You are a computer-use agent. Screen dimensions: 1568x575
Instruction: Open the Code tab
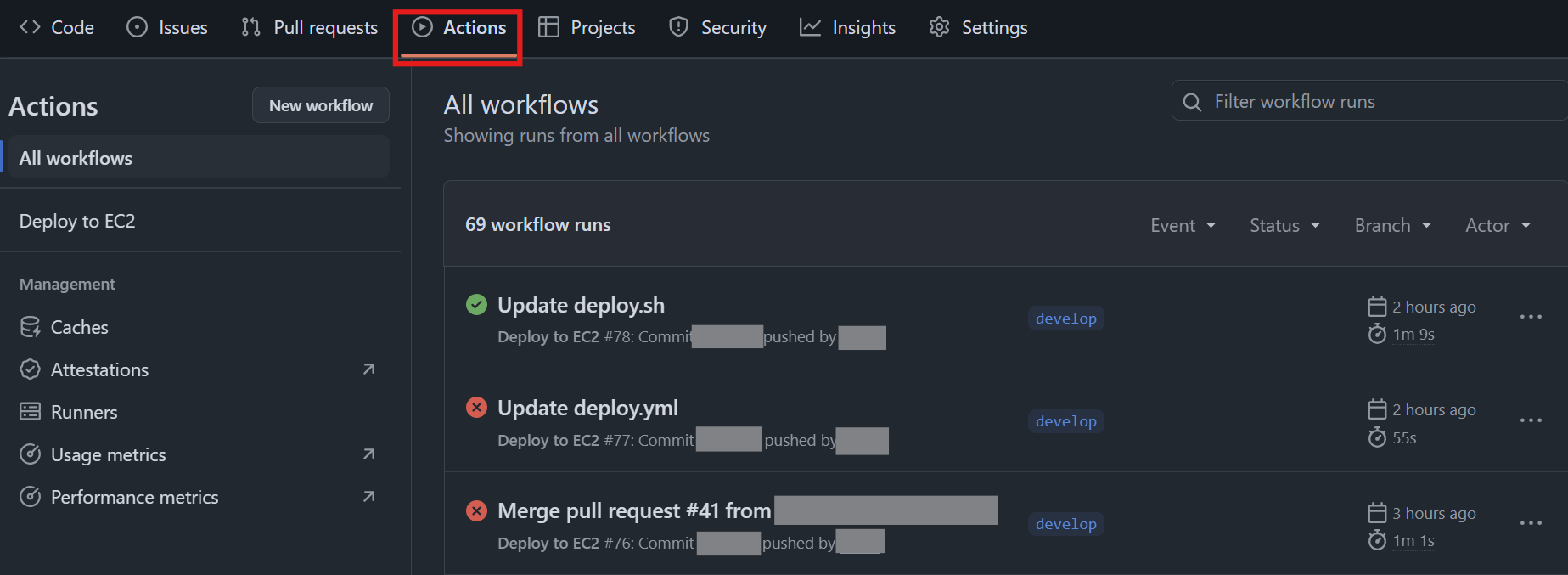(x=56, y=27)
